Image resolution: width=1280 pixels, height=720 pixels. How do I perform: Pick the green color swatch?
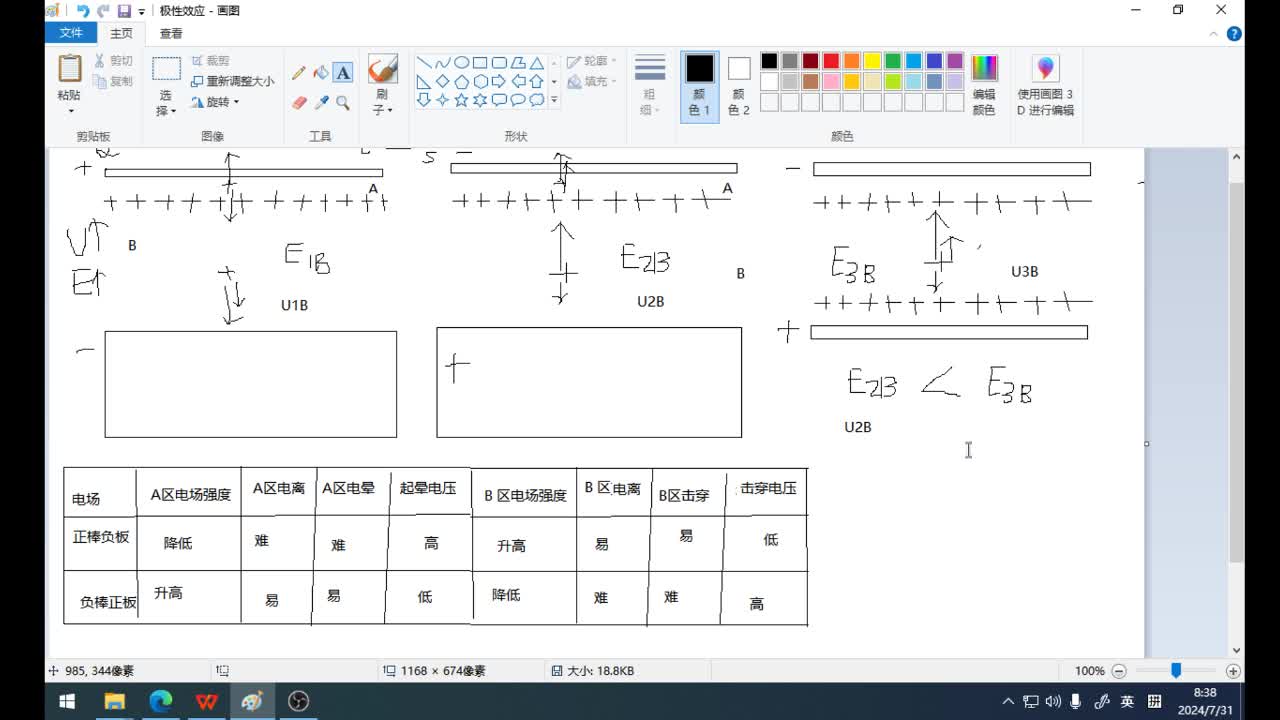893,61
